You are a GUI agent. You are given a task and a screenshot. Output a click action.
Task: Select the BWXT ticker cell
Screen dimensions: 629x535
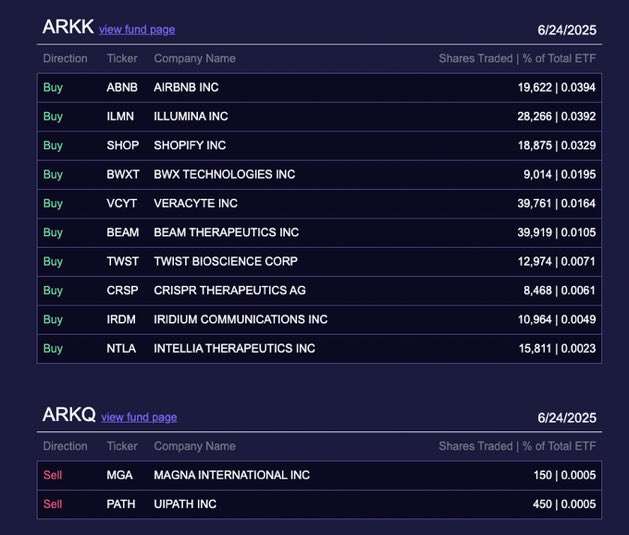pos(123,174)
